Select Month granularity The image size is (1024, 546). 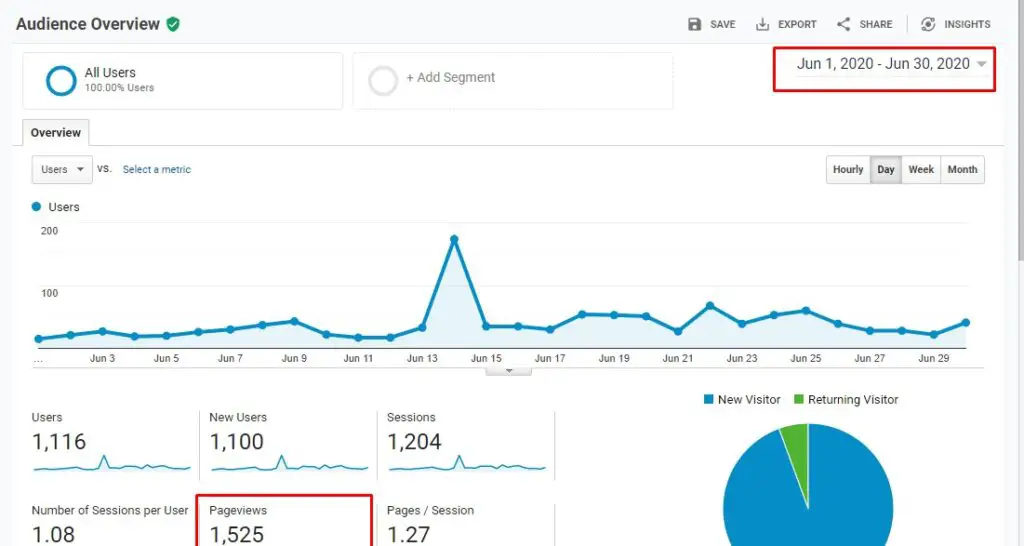click(x=963, y=169)
